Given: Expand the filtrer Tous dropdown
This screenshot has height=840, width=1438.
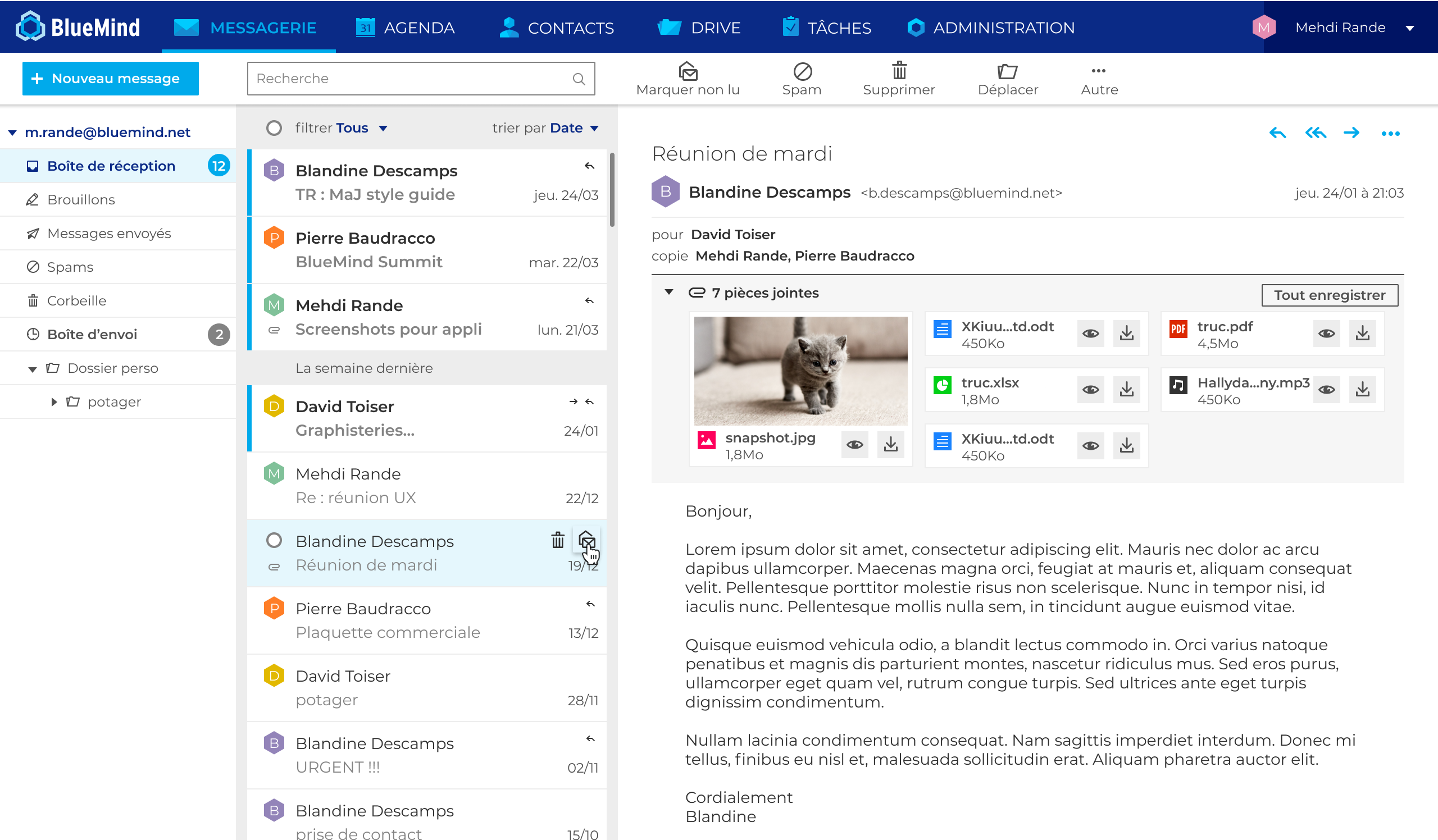Looking at the screenshot, I should [x=384, y=128].
